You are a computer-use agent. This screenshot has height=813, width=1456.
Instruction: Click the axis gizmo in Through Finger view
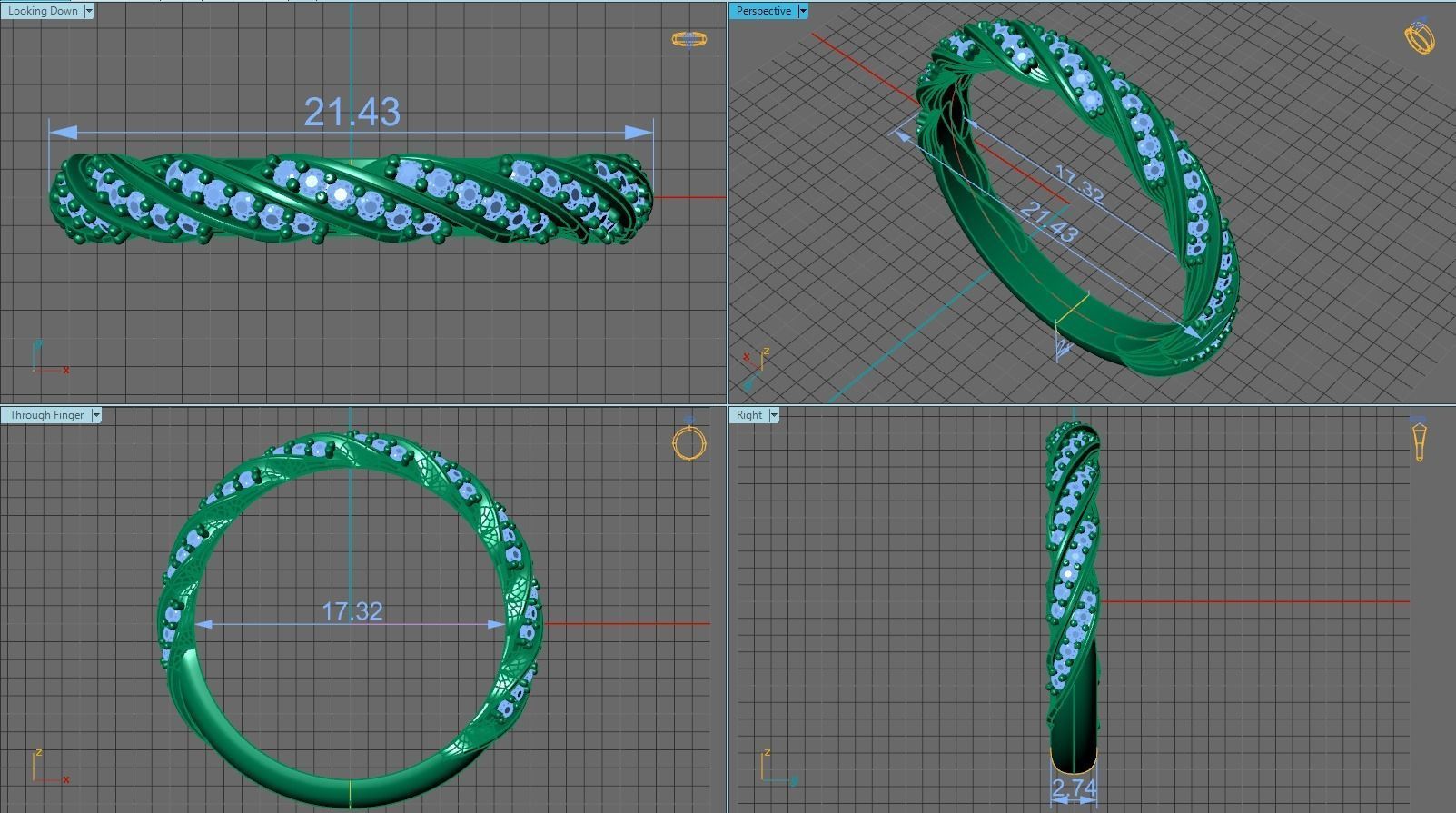(50, 767)
